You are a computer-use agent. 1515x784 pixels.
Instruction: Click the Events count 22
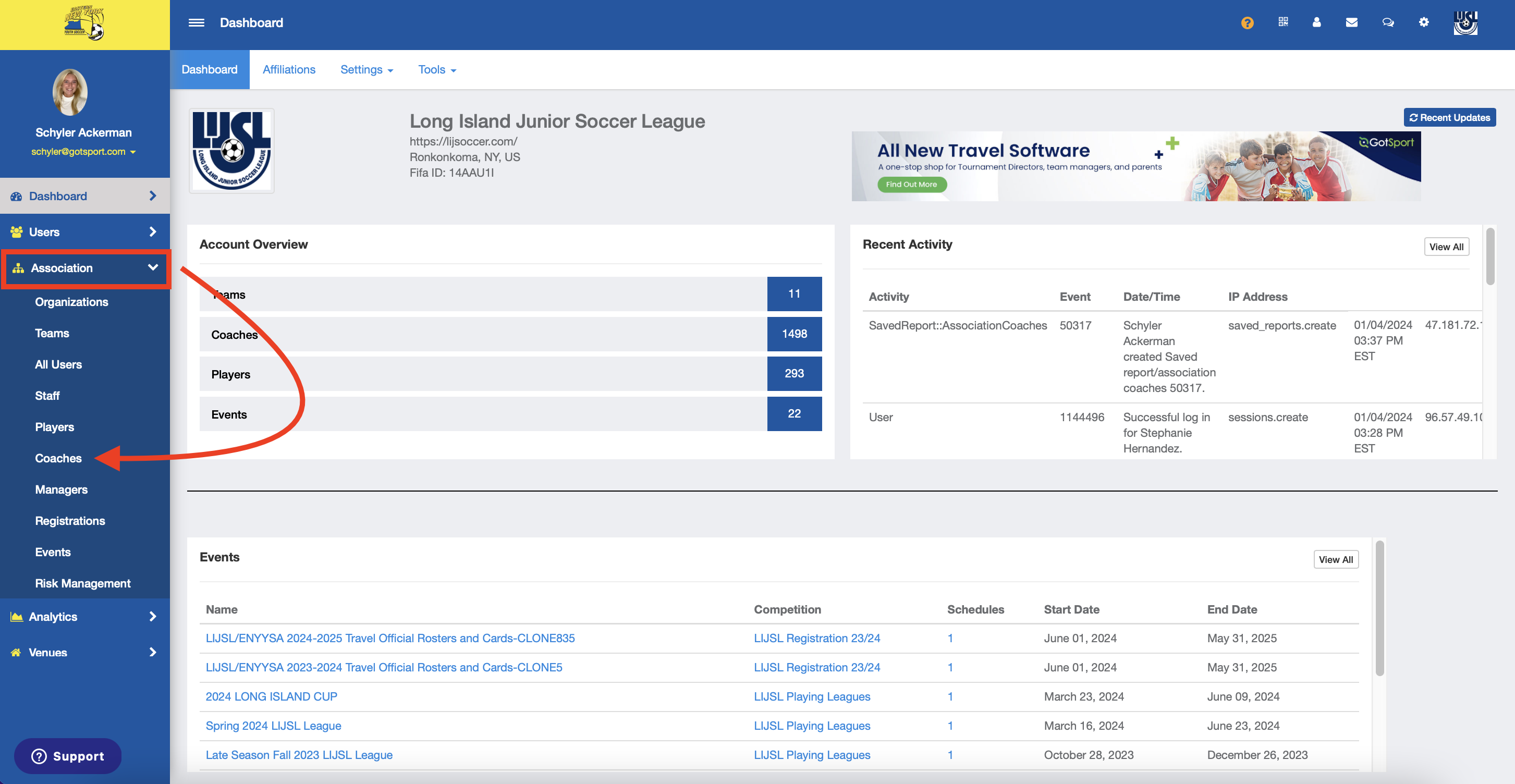[x=794, y=413]
